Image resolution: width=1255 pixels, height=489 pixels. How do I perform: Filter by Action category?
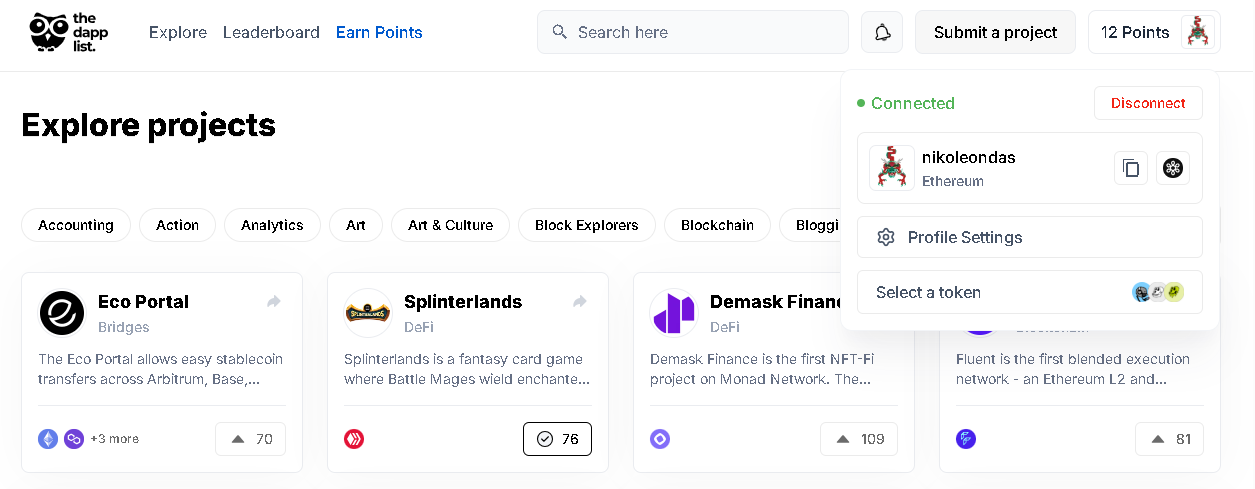[178, 225]
